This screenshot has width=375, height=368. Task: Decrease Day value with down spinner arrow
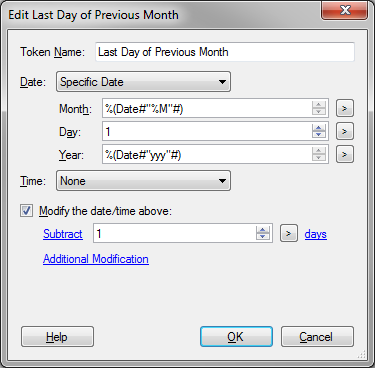pyautogui.click(x=319, y=135)
